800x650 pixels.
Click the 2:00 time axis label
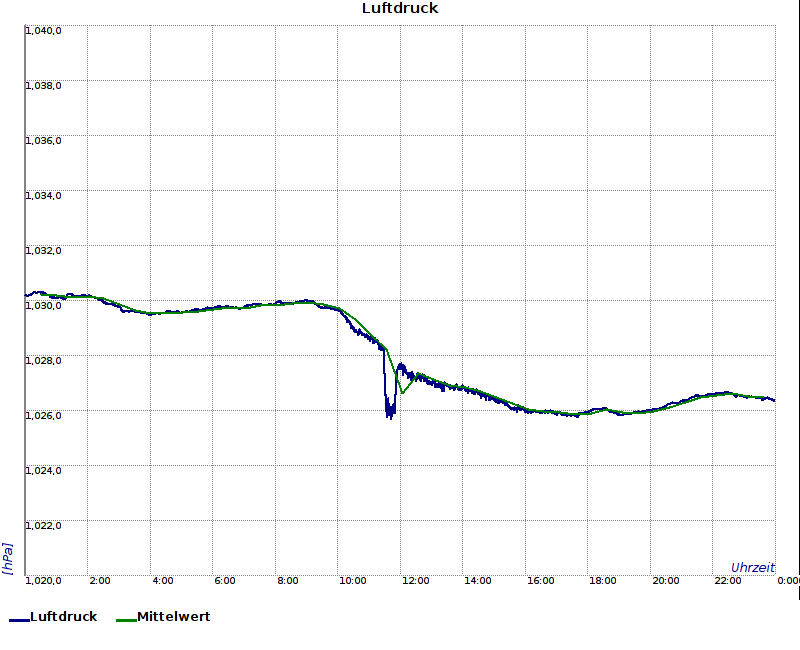[x=99, y=581]
